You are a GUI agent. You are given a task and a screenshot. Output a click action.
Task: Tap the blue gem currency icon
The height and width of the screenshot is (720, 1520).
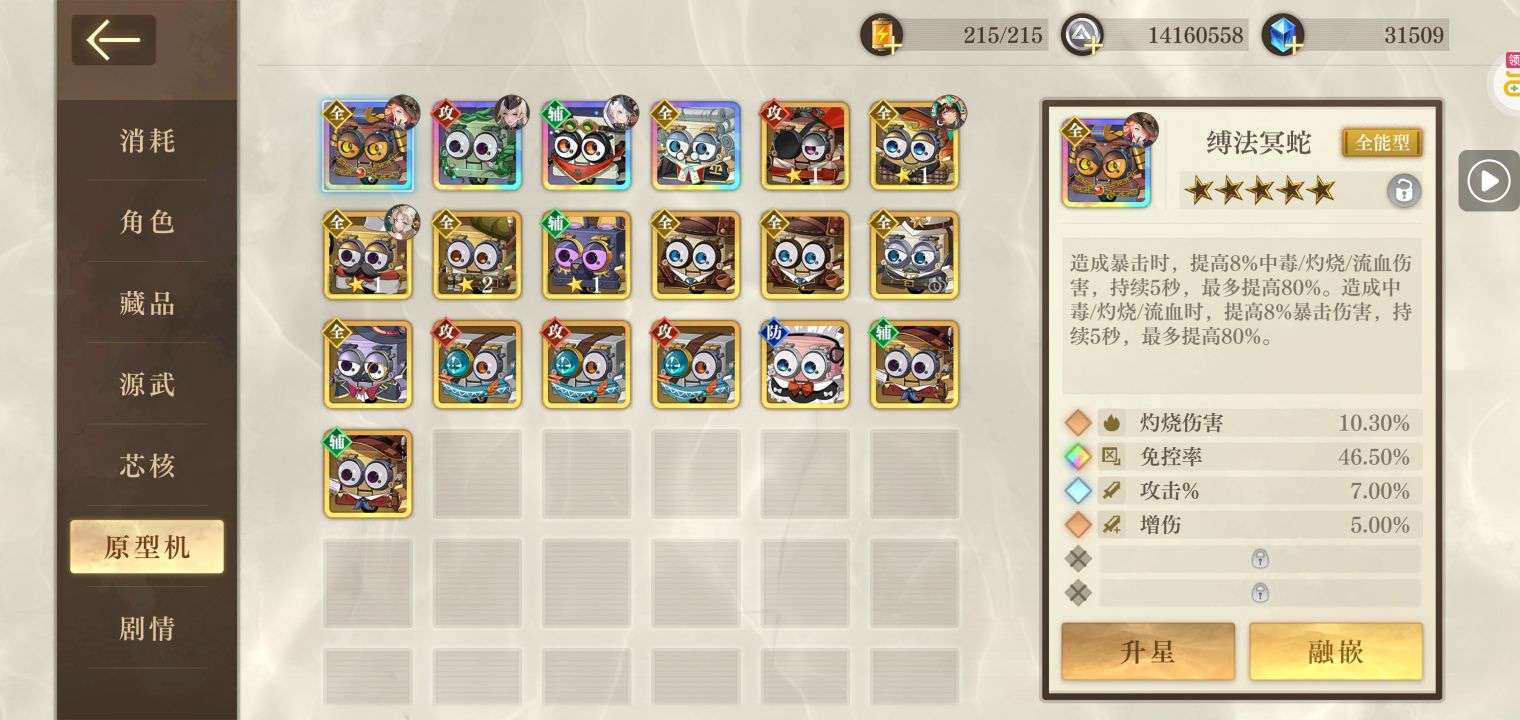[x=1283, y=35]
